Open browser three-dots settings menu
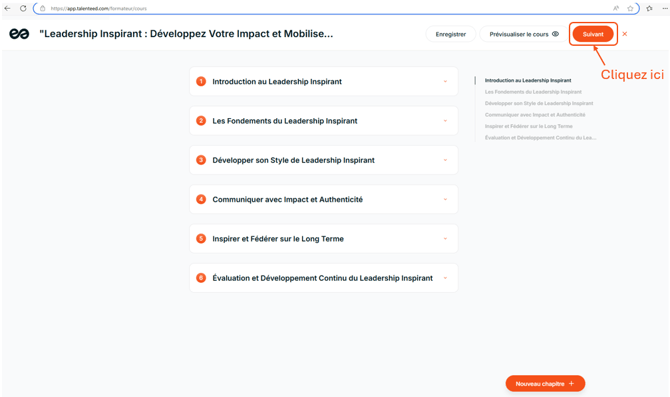Viewport: 670px width, 397px height. coord(665,8)
